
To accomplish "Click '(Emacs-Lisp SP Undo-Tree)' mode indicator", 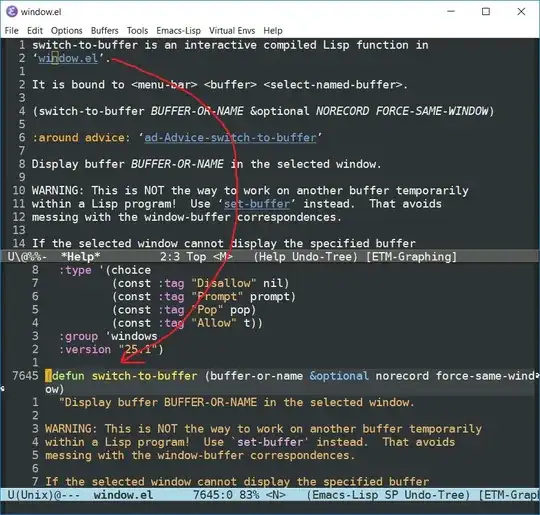I will (x=388, y=495).
